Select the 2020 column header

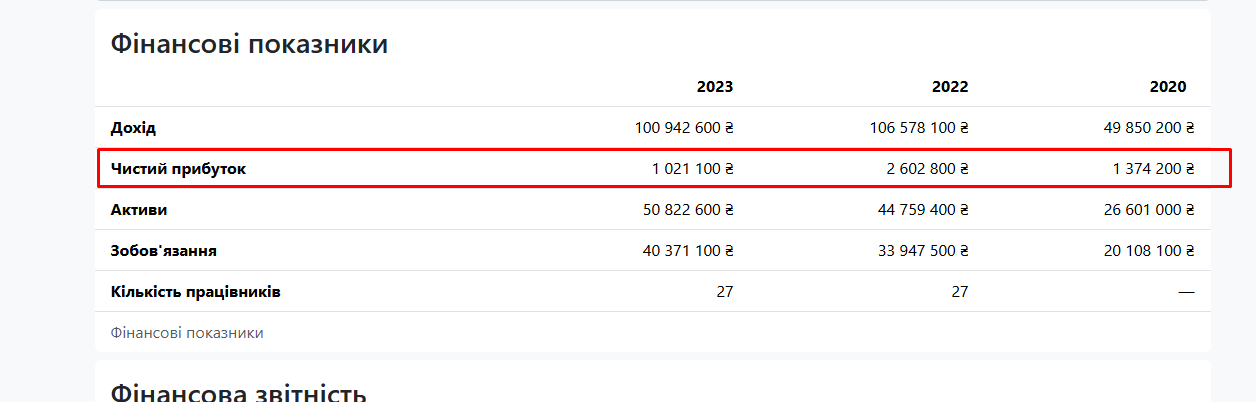point(1168,87)
